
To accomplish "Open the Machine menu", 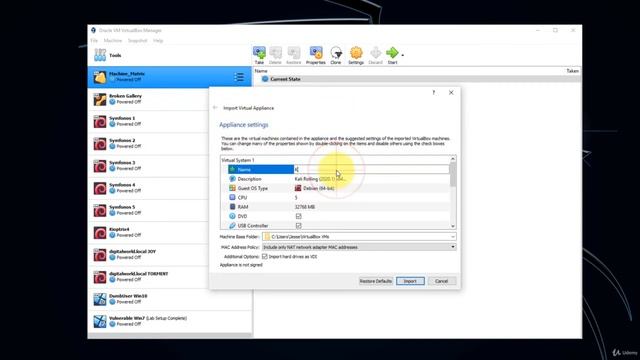I will pyautogui.click(x=113, y=40).
